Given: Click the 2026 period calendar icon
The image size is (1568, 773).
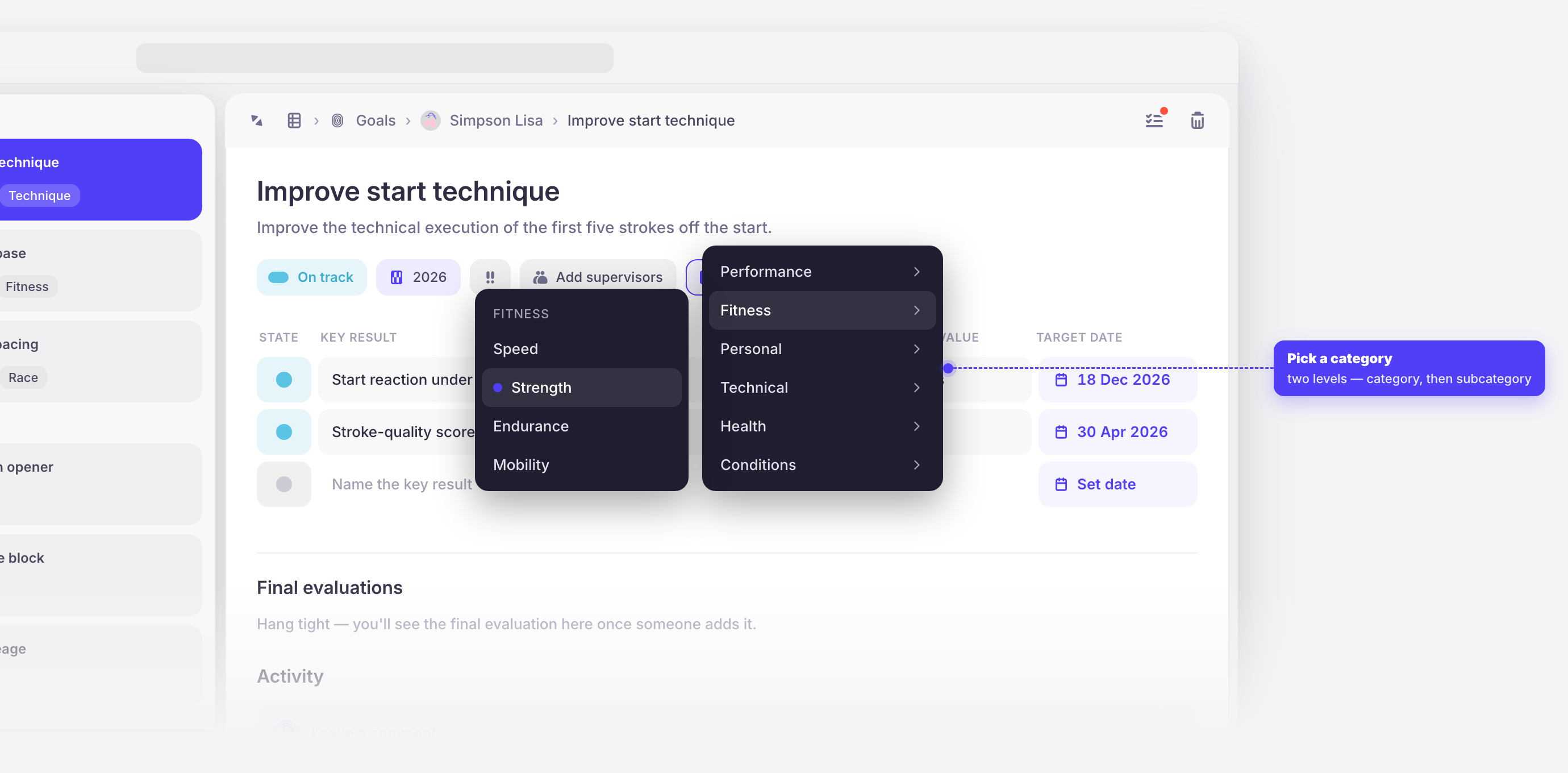Looking at the screenshot, I should click(x=397, y=277).
